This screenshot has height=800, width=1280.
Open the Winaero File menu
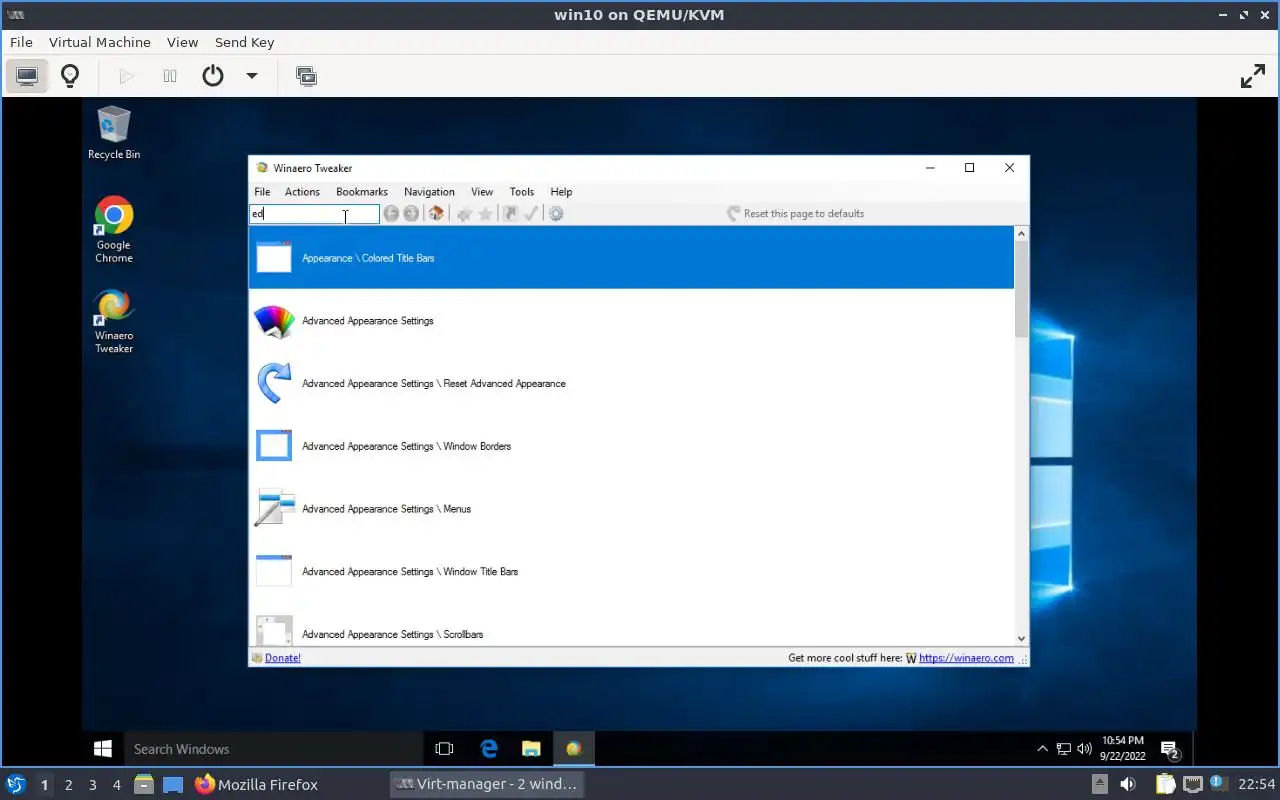pos(262,191)
